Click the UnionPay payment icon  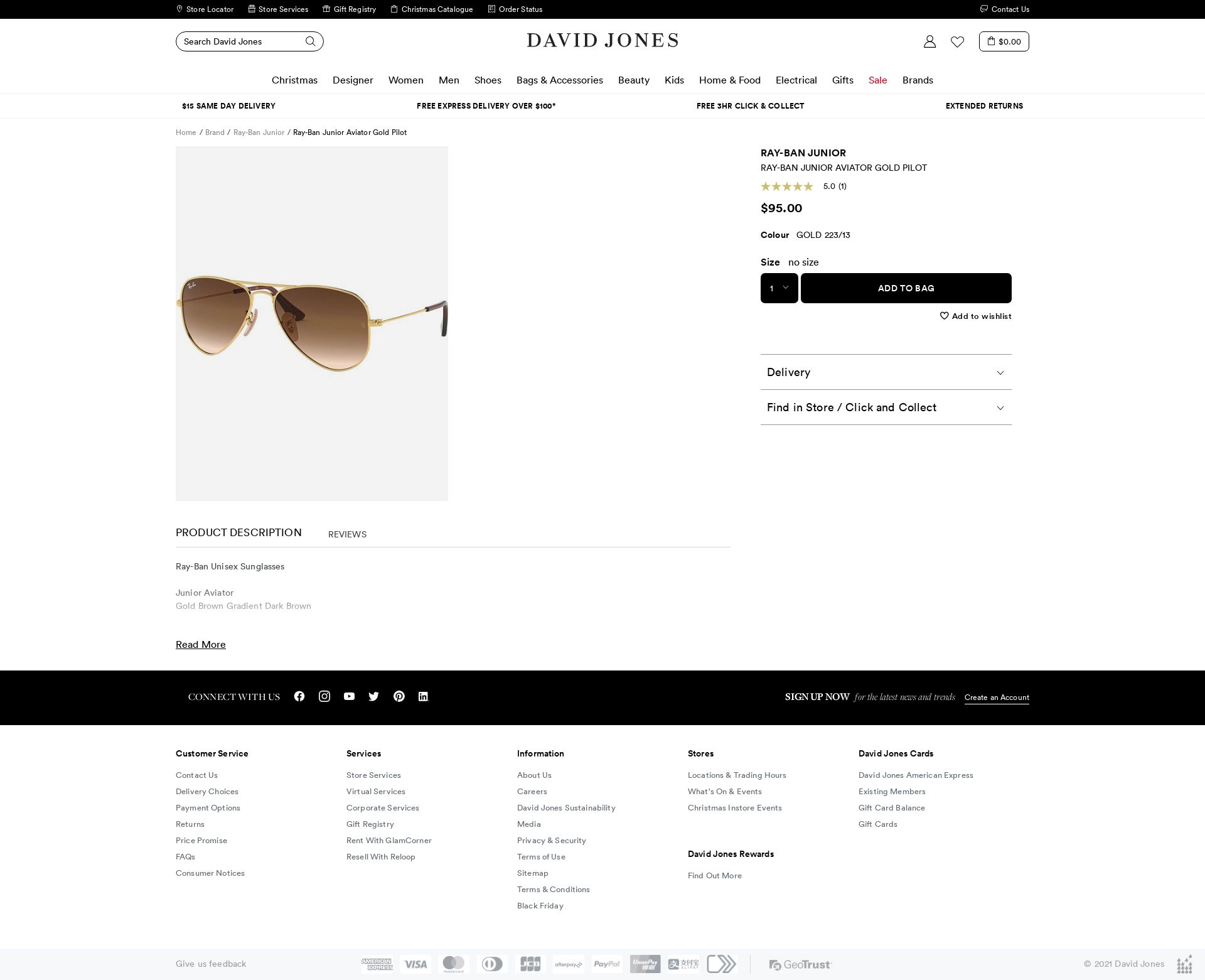[x=645, y=964]
